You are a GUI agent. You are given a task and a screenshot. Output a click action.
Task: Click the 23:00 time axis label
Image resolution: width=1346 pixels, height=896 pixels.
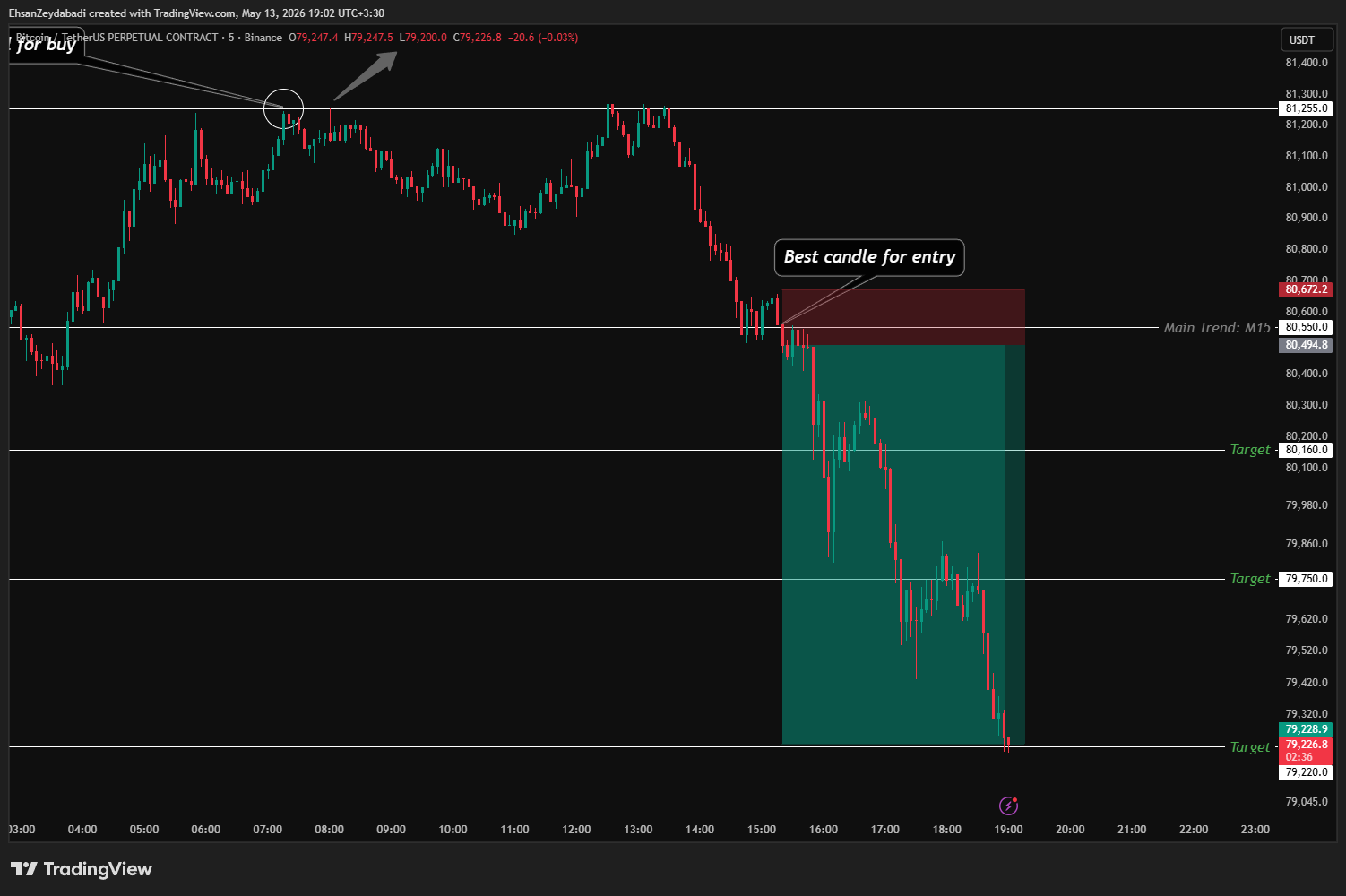tap(1255, 830)
